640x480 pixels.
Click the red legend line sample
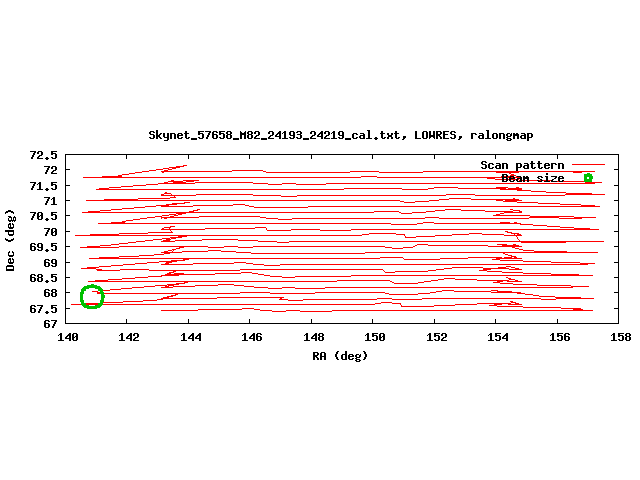click(x=588, y=164)
